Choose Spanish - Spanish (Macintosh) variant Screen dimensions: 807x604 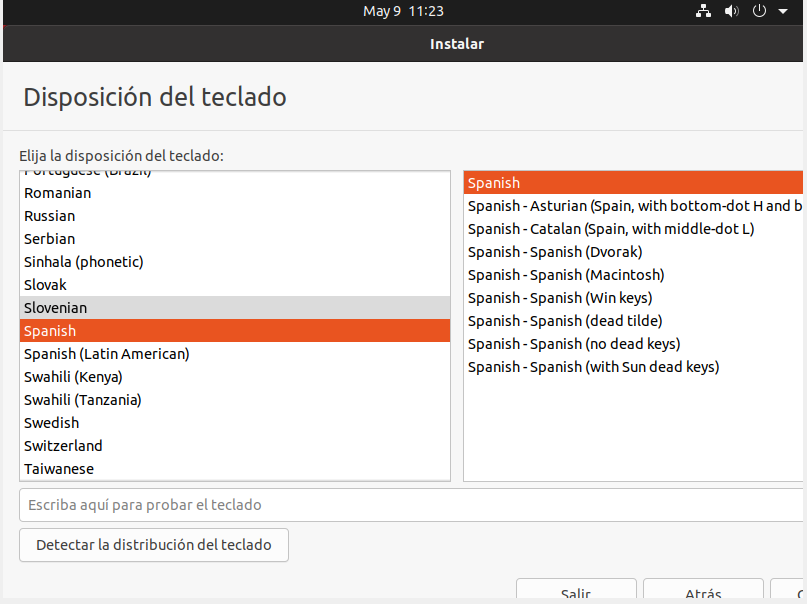[x=566, y=275]
